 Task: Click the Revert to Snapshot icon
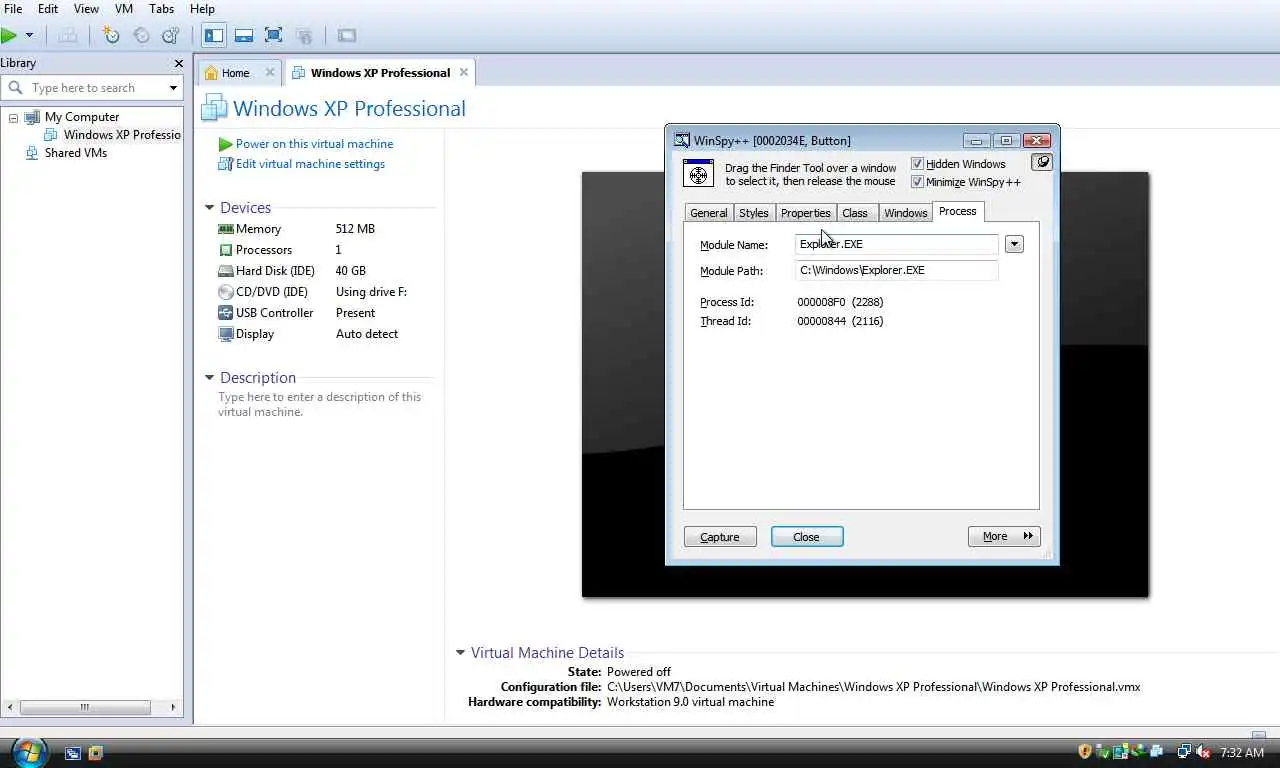[x=141, y=35]
